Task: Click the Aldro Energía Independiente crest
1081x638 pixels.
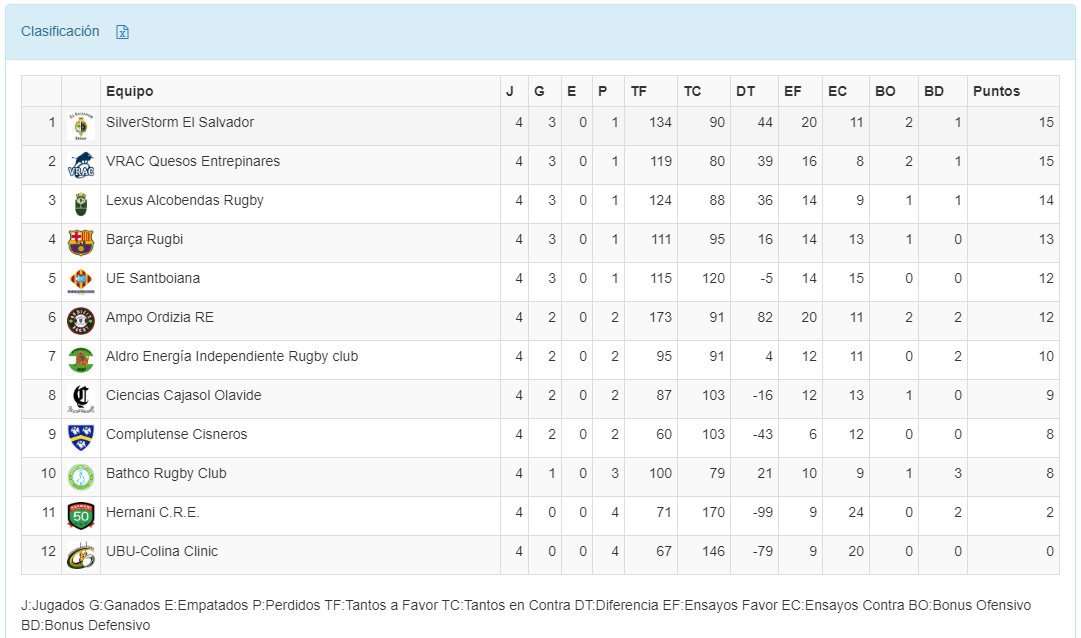Action: click(x=80, y=360)
